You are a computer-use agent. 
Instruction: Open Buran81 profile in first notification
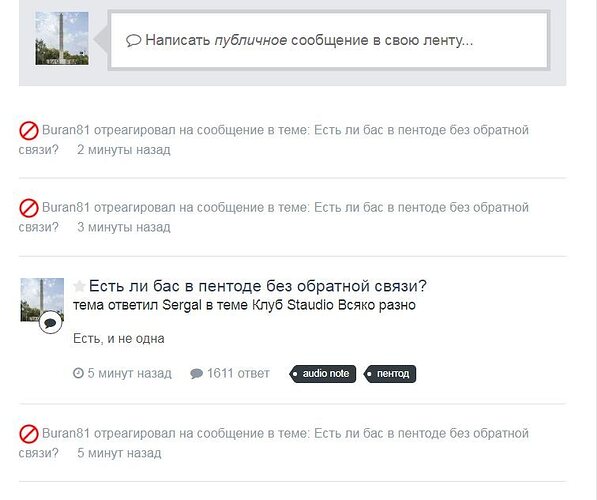pyautogui.click(x=66, y=130)
